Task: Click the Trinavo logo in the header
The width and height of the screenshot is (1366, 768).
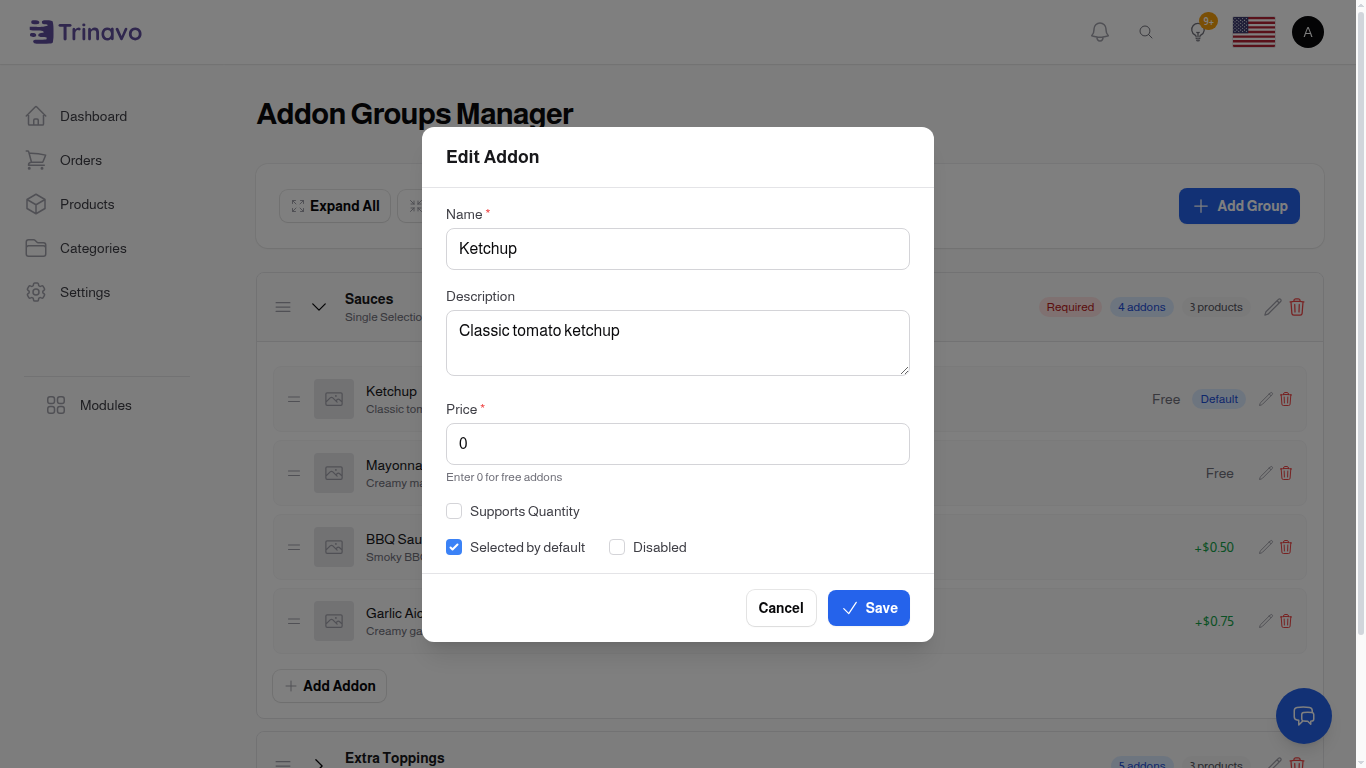Action: pos(85,31)
